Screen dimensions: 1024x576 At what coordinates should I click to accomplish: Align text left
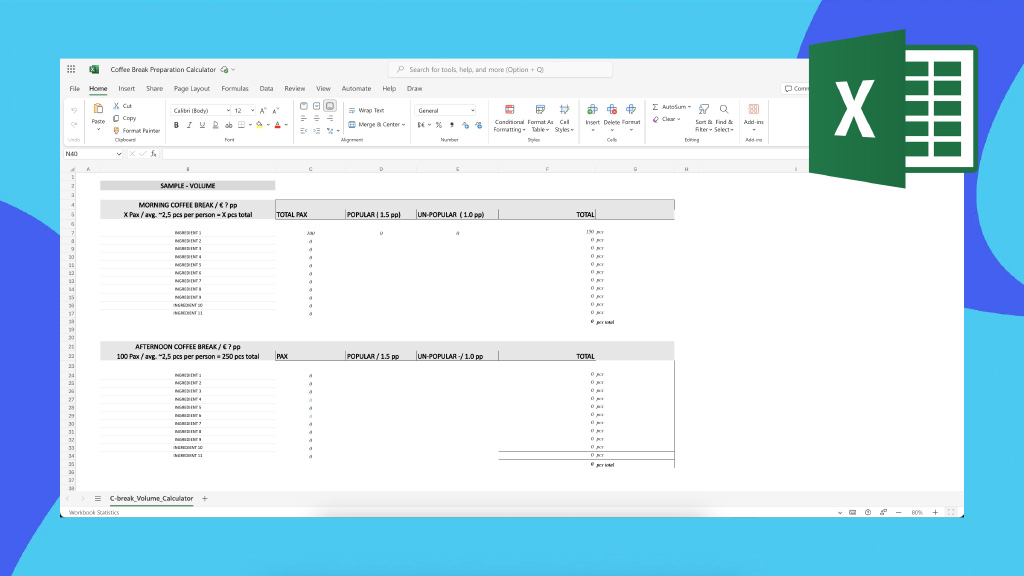(304, 118)
